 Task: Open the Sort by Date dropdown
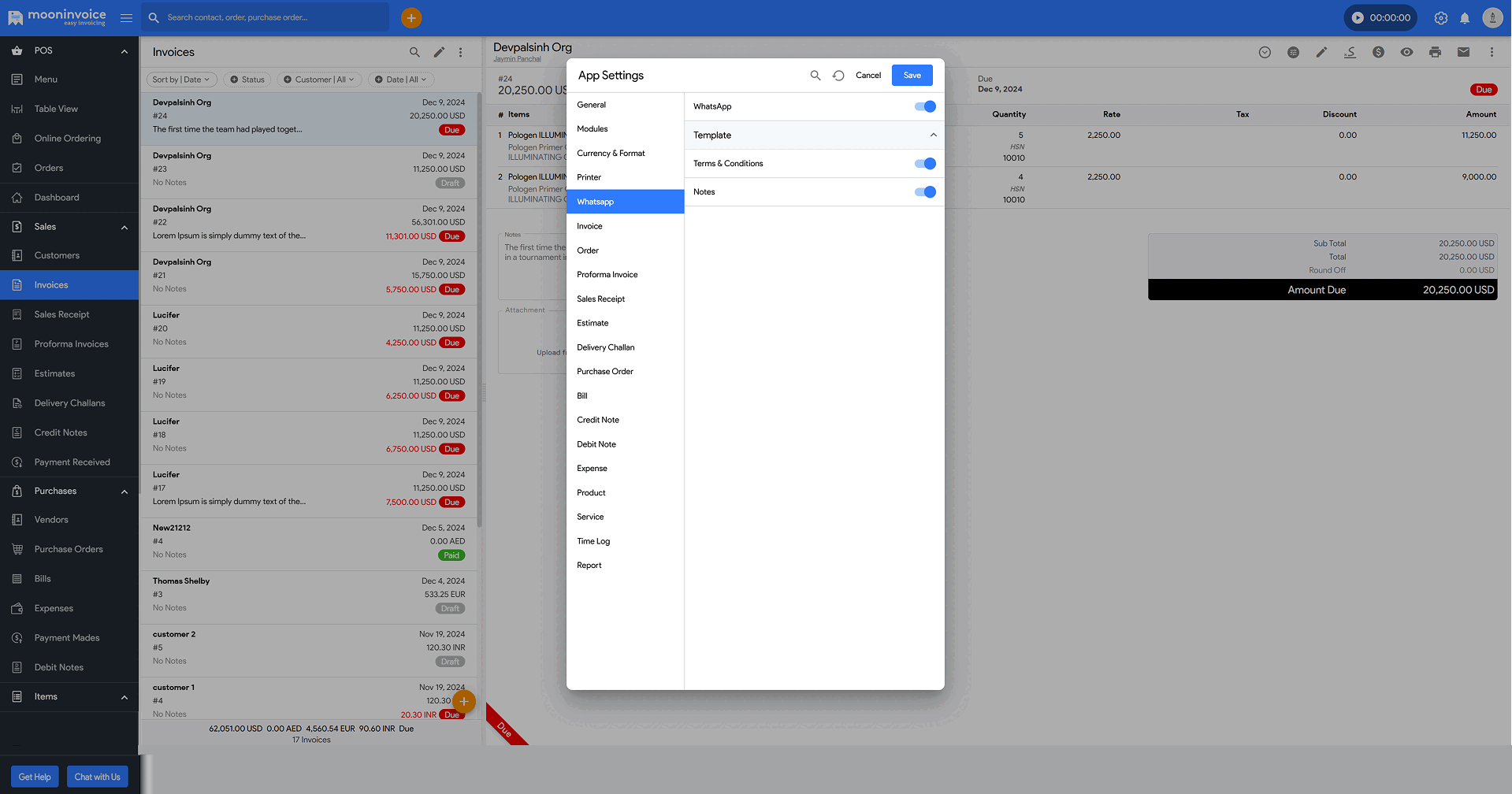tap(181, 80)
